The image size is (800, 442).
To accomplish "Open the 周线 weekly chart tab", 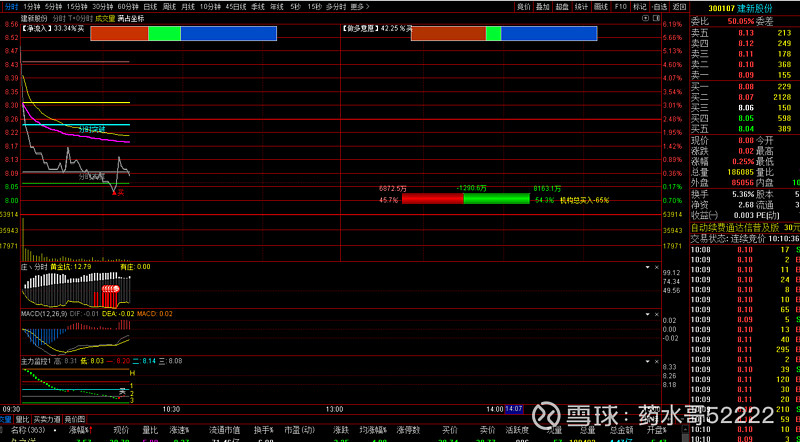I will click(169, 7).
